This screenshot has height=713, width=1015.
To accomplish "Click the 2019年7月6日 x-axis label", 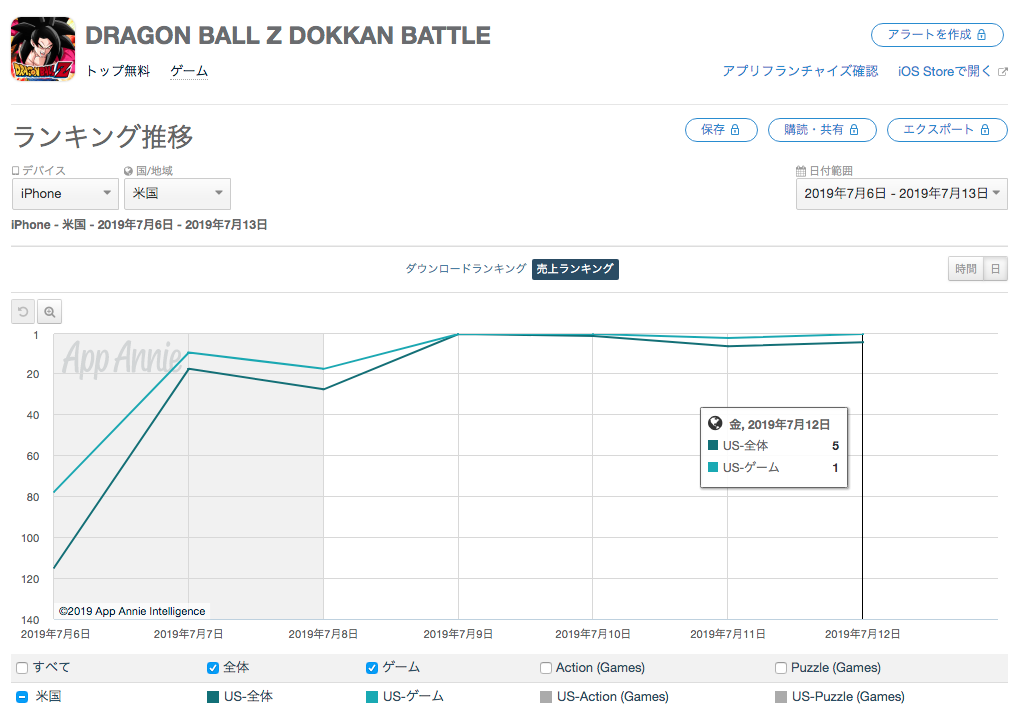I will click(x=56, y=634).
